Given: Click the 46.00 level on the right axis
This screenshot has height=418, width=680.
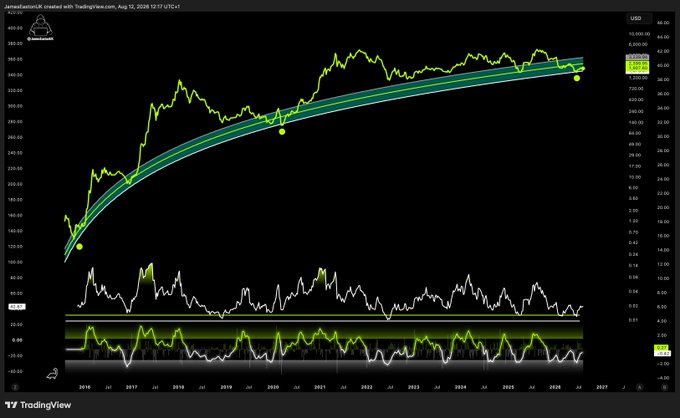Looking at the screenshot, I should tap(663, 23).
